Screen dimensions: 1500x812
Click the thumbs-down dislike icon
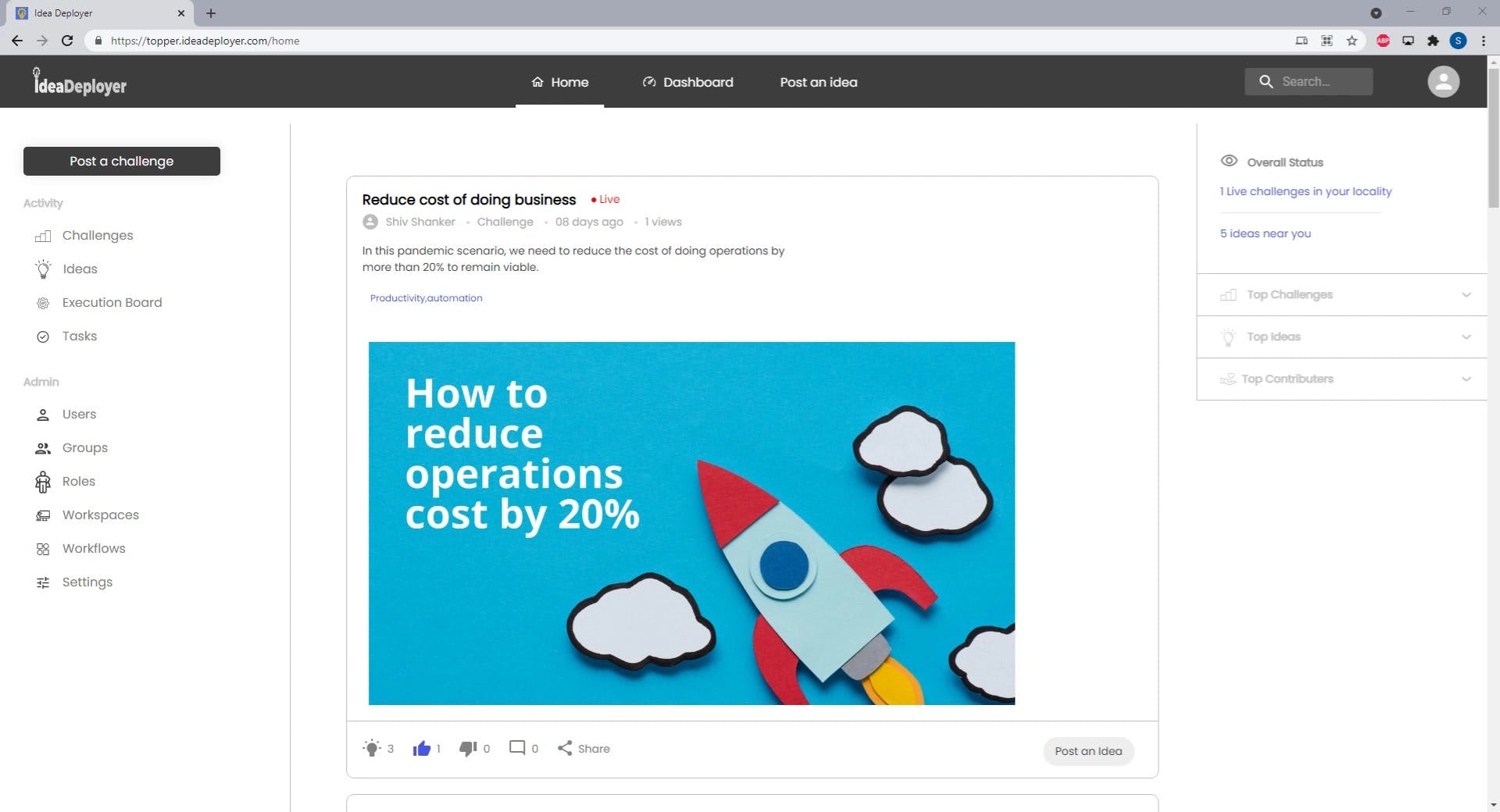468,748
